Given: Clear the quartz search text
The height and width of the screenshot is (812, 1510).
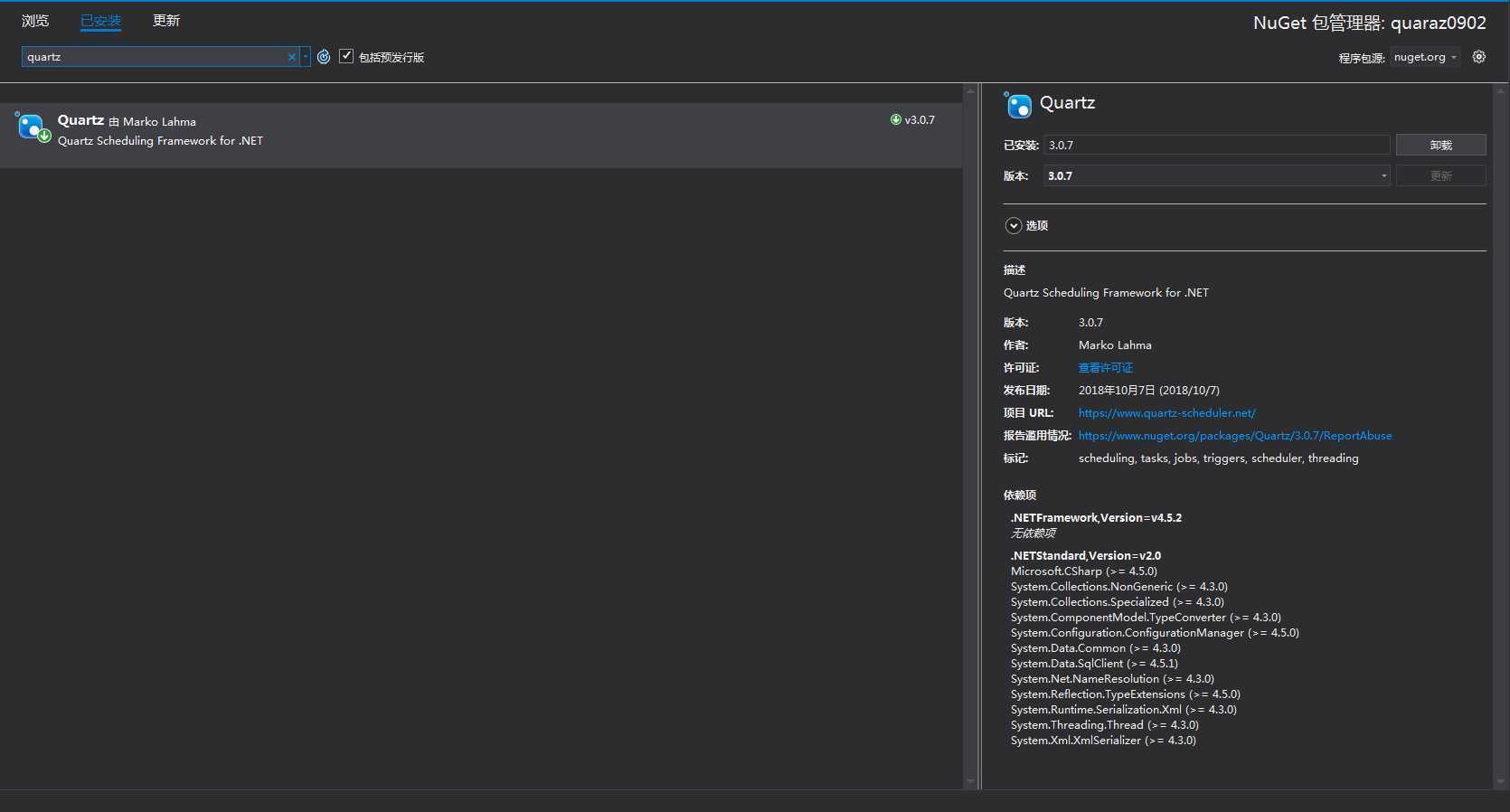Looking at the screenshot, I should point(292,57).
